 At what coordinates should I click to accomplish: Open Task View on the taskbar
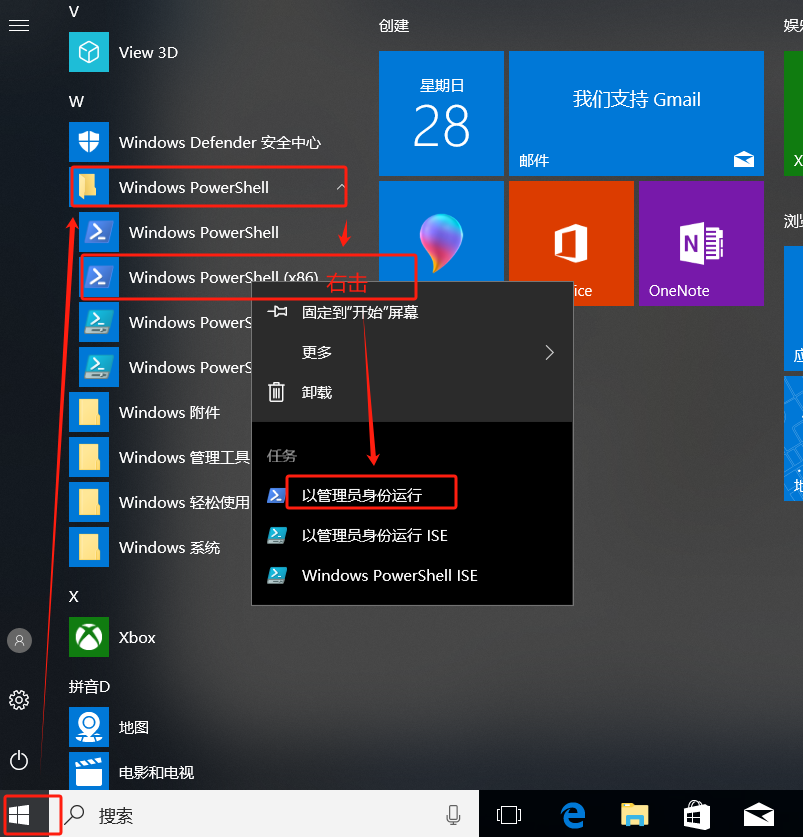coord(509,815)
